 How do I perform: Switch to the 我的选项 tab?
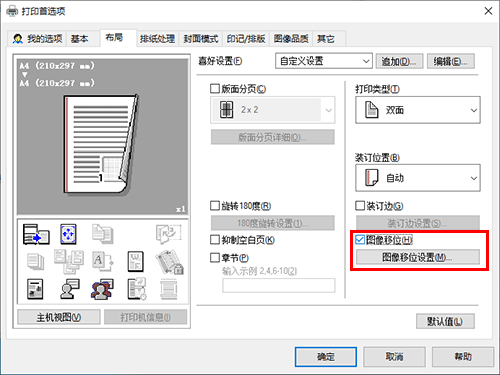[37, 39]
